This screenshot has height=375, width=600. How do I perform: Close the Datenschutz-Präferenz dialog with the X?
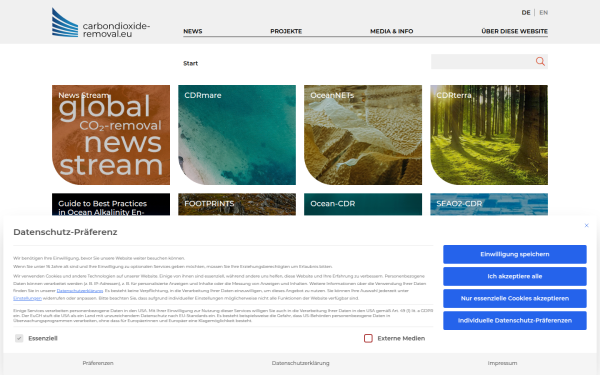(586, 225)
